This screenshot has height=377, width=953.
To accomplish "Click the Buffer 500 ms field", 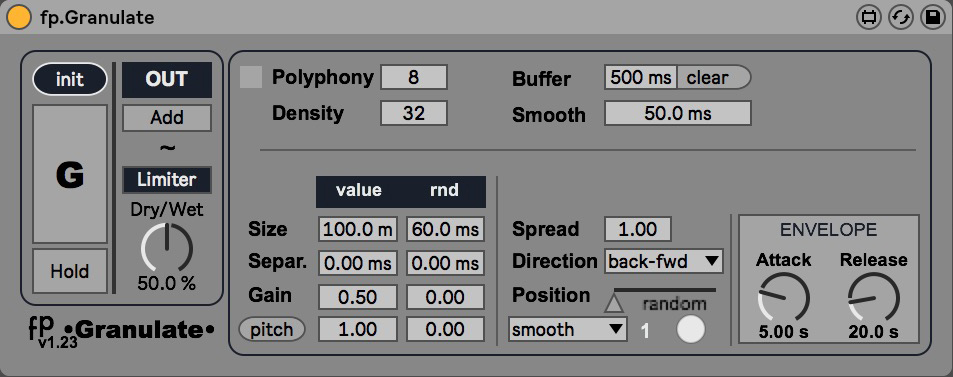I will click(641, 77).
